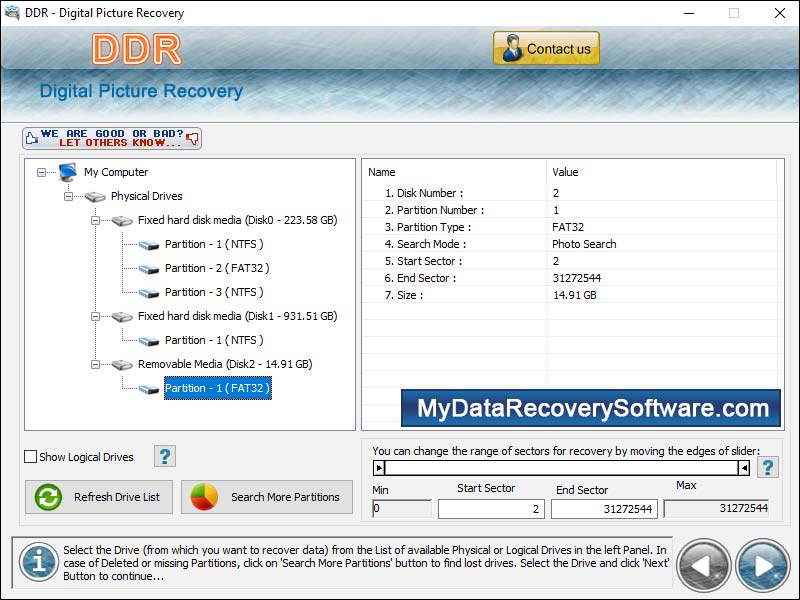Click the Back navigation arrow button
Image resolution: width=800 pixels, height=600 pixels.
[703, 563]
